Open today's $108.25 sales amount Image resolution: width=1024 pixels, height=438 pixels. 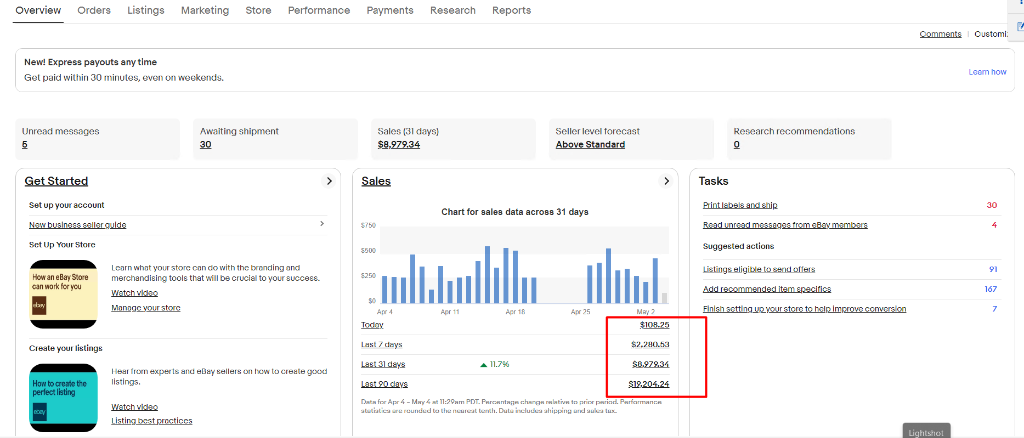pos(654,325)
